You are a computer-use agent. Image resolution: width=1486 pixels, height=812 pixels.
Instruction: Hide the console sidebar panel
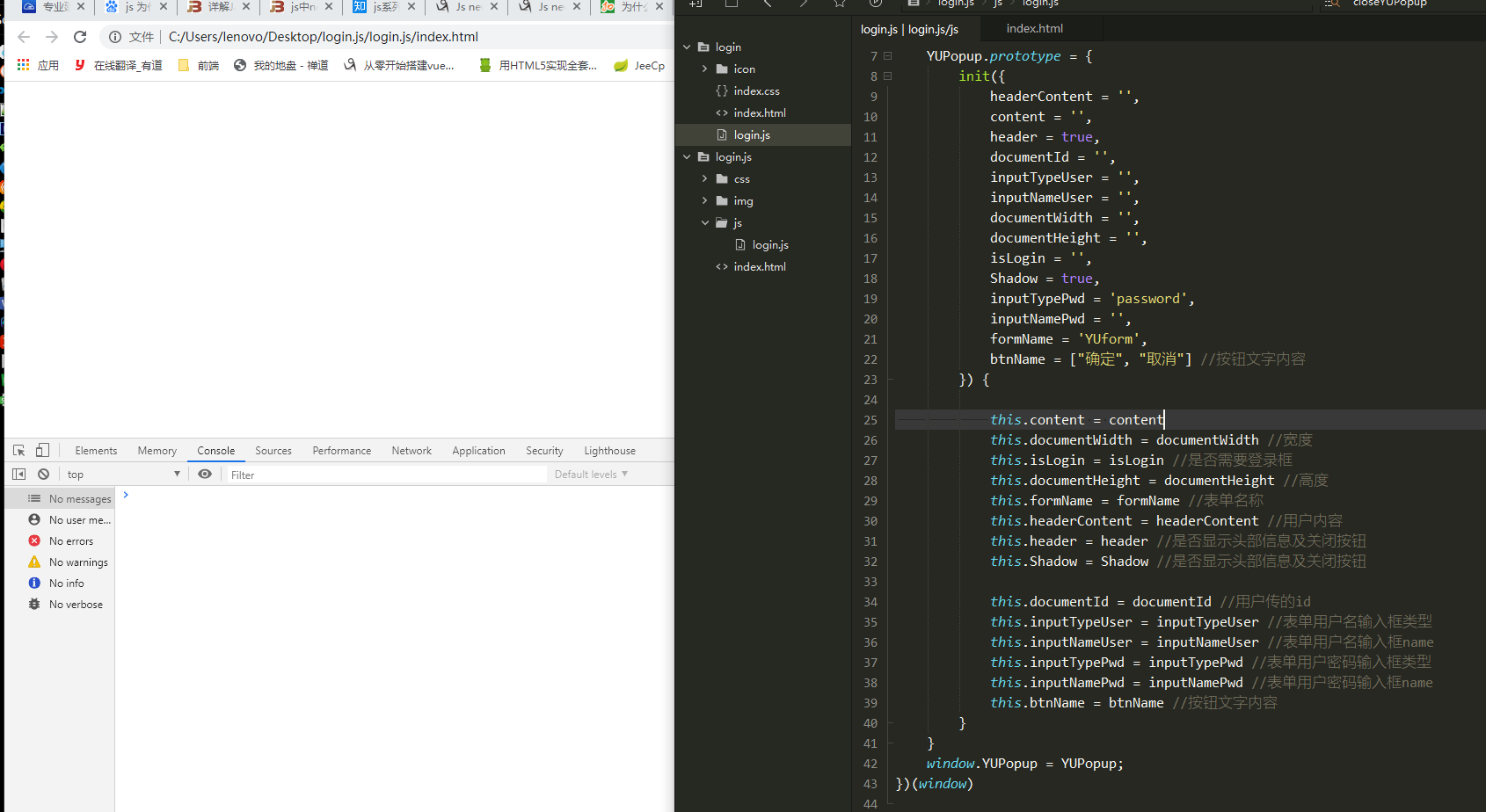click(x=18, y=474)
